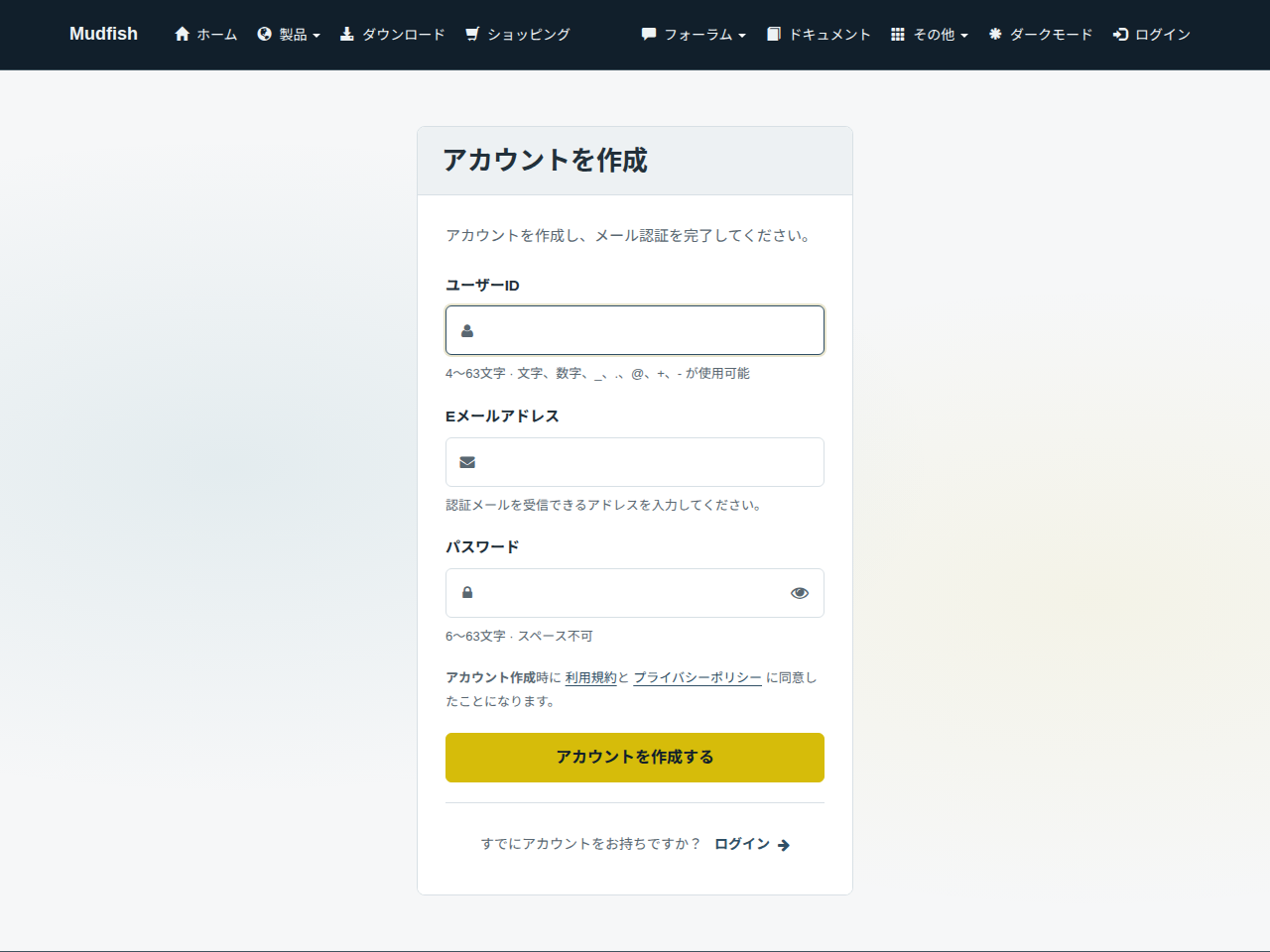Viewport: 1270px width, 952px height.
Task: Click the lock icon in password field
Action: coord(467,592)
